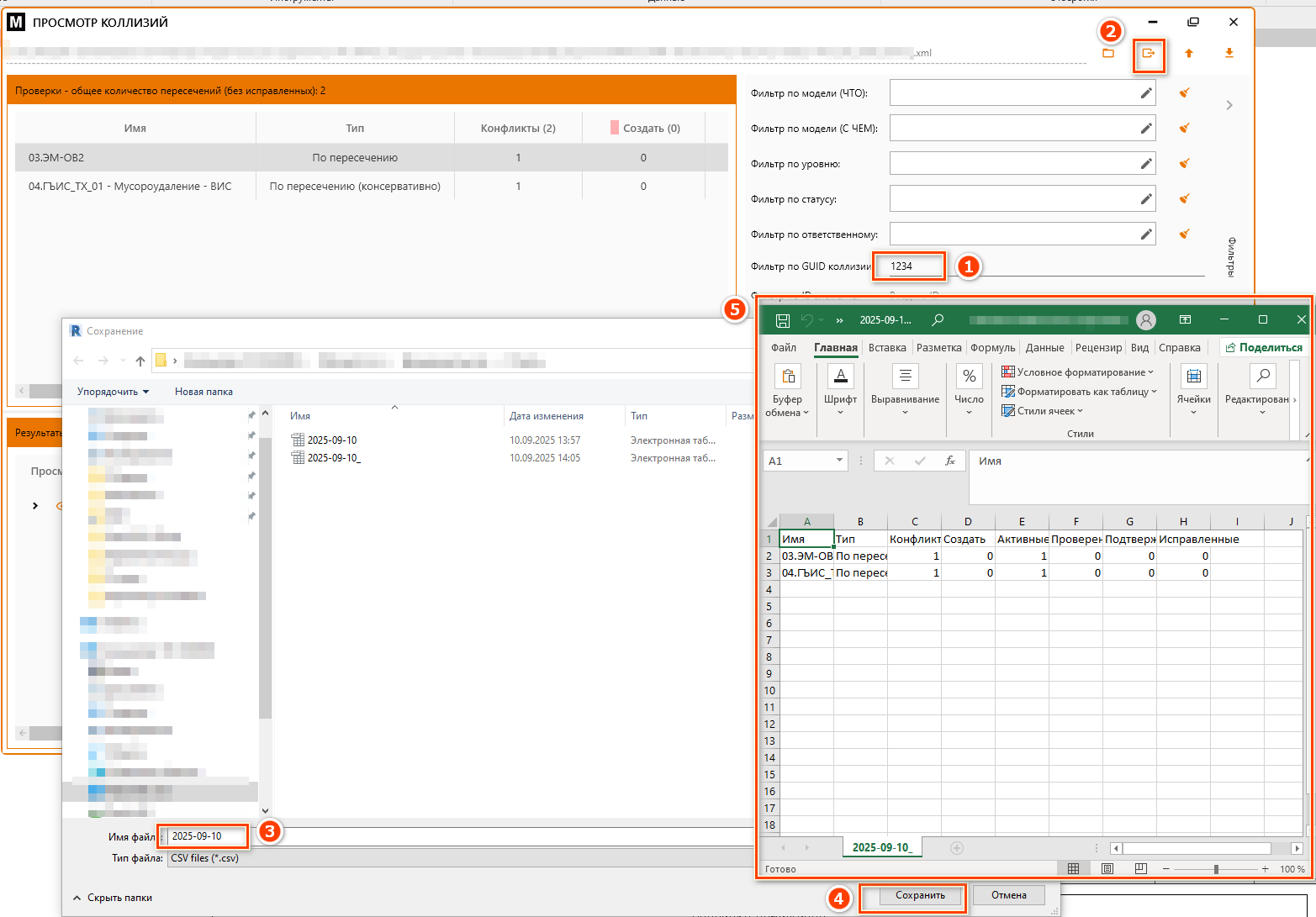Screen dimensions: 1316x917
Task: Switch to the 'Данные' ribbon tab
Action: click(1044, 348)
